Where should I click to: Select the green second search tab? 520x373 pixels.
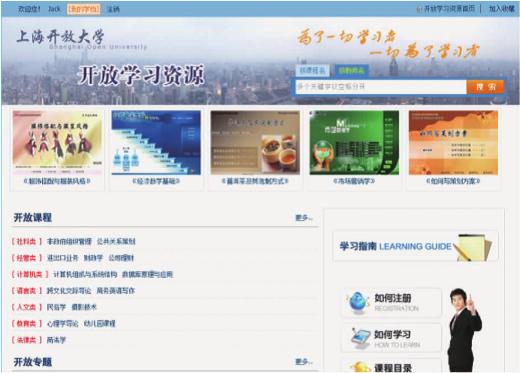351,70
